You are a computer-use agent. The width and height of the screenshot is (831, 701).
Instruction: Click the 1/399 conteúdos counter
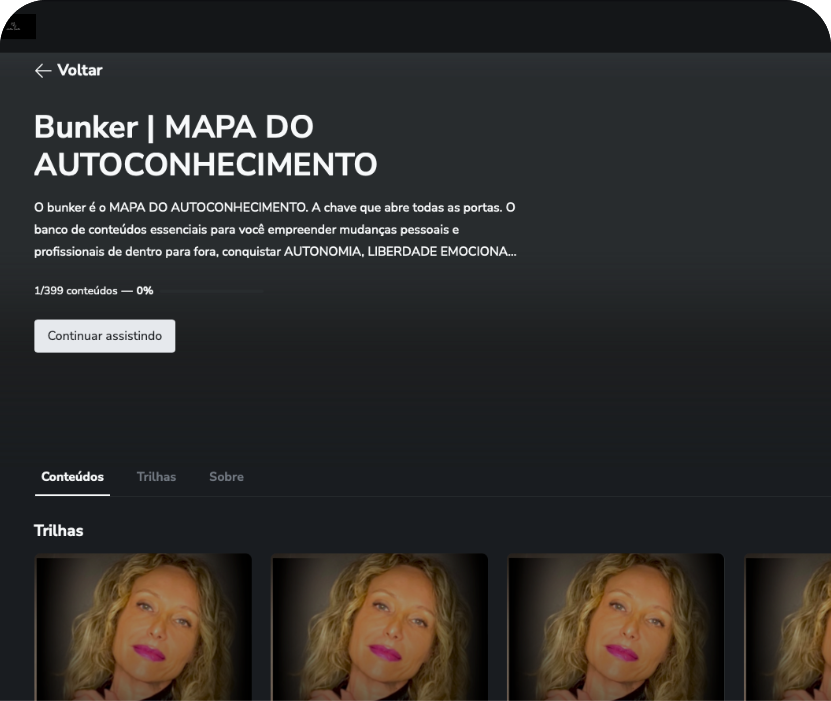76,291
